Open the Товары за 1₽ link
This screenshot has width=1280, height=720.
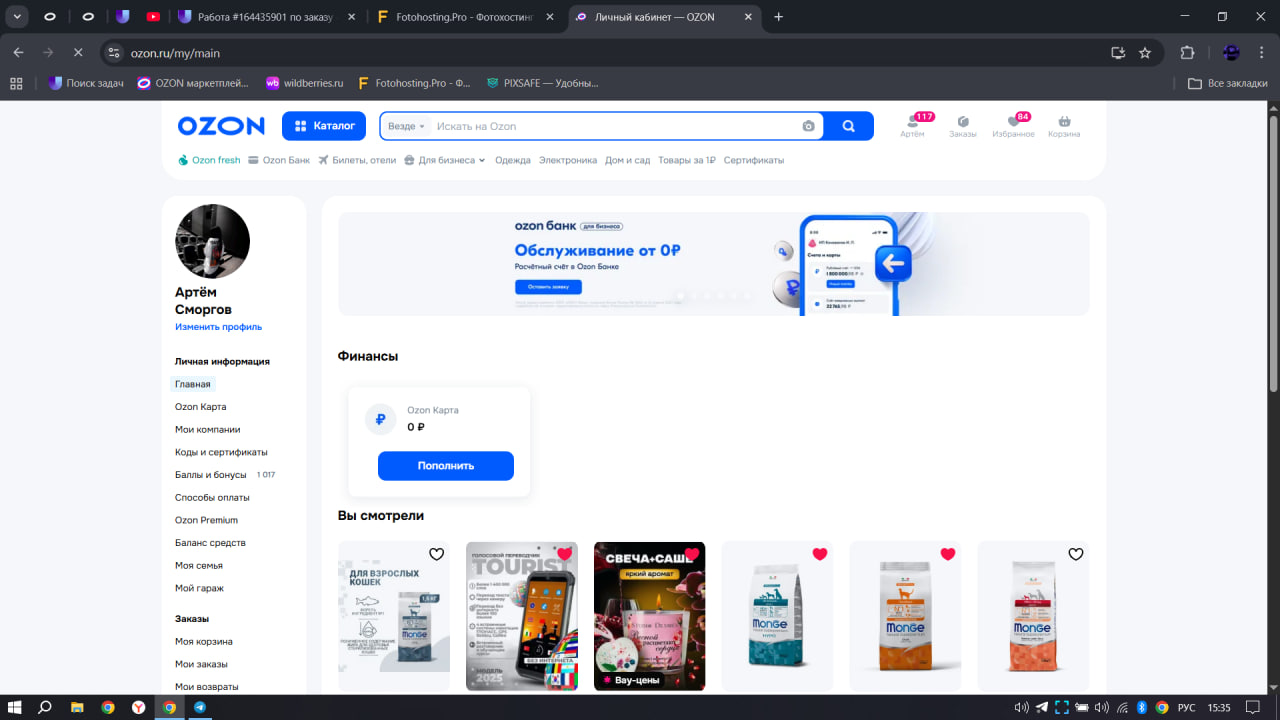pos(687,160)
